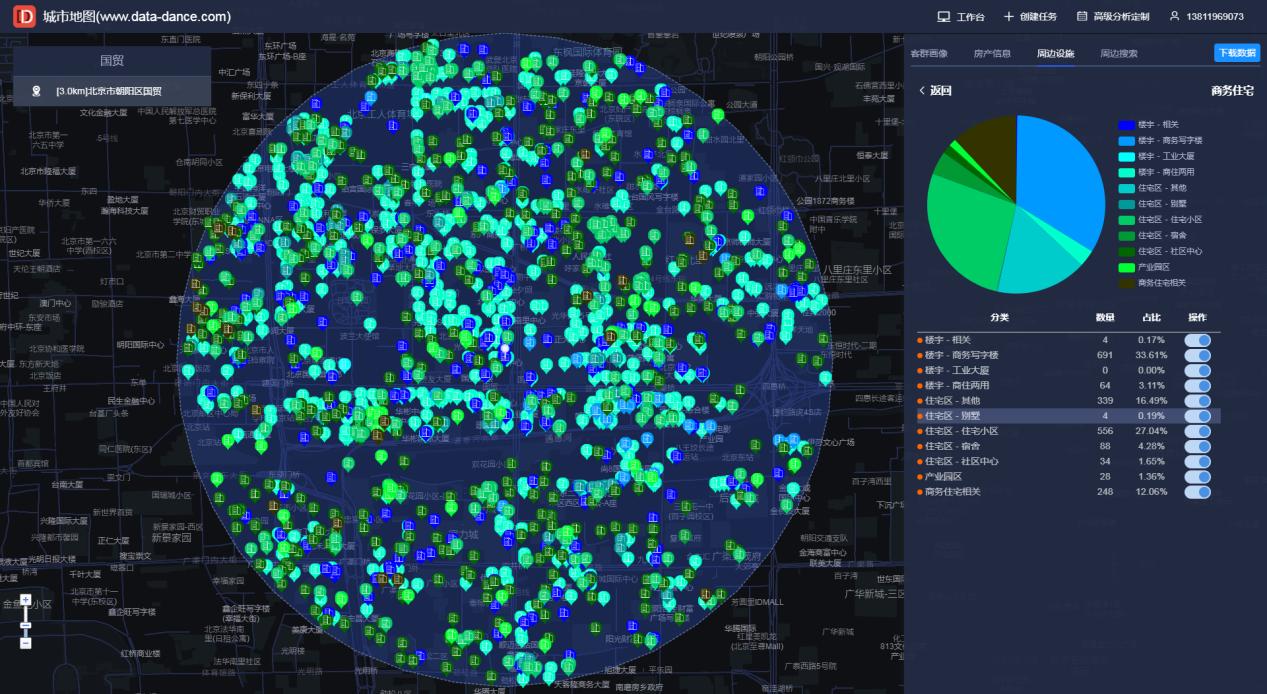The height and width of the screenshot is (694, 1267).
Task: Click the 数量 column header
Action: click(1105, 317)
